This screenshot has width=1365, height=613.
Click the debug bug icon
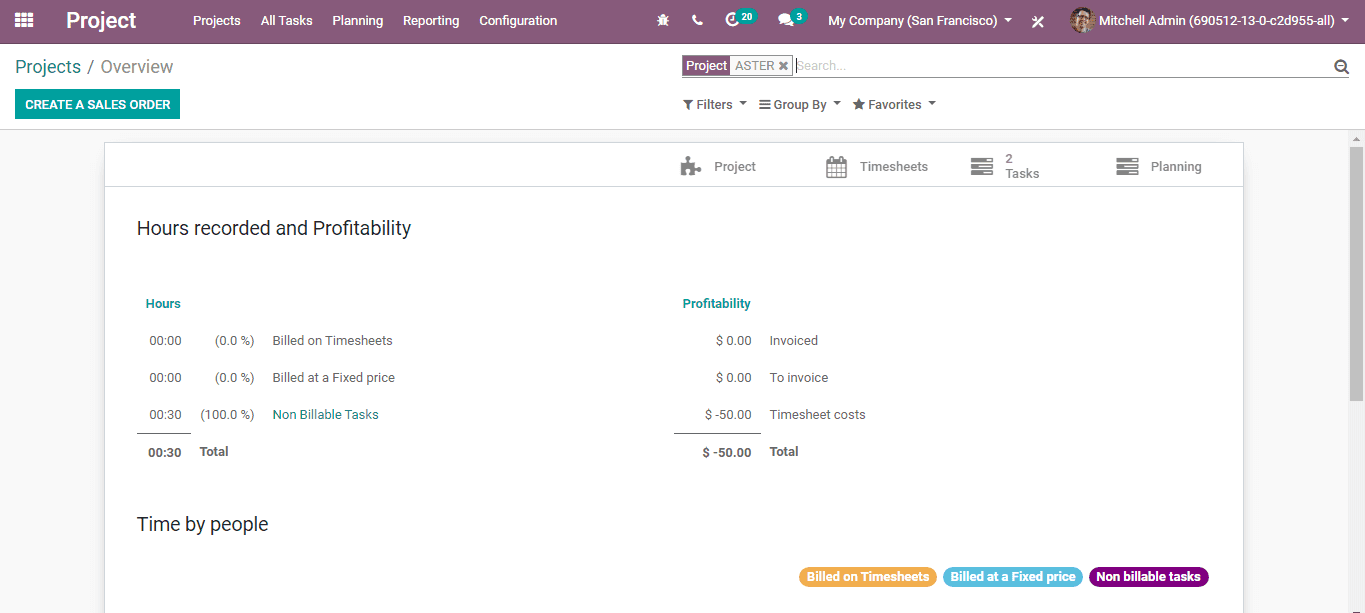click(663, 20)
